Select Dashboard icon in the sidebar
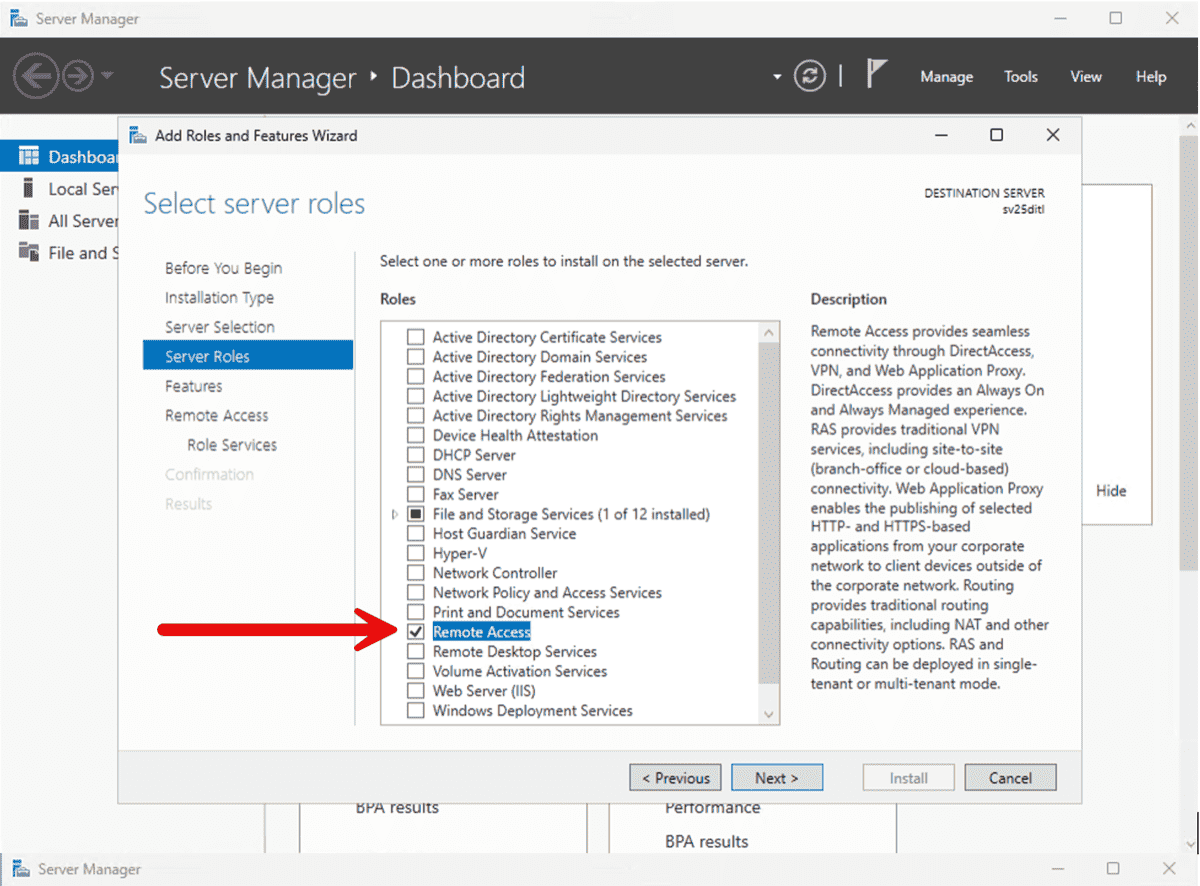The height and width of the screenshot is (886, 1200). [x=29, y=157]
